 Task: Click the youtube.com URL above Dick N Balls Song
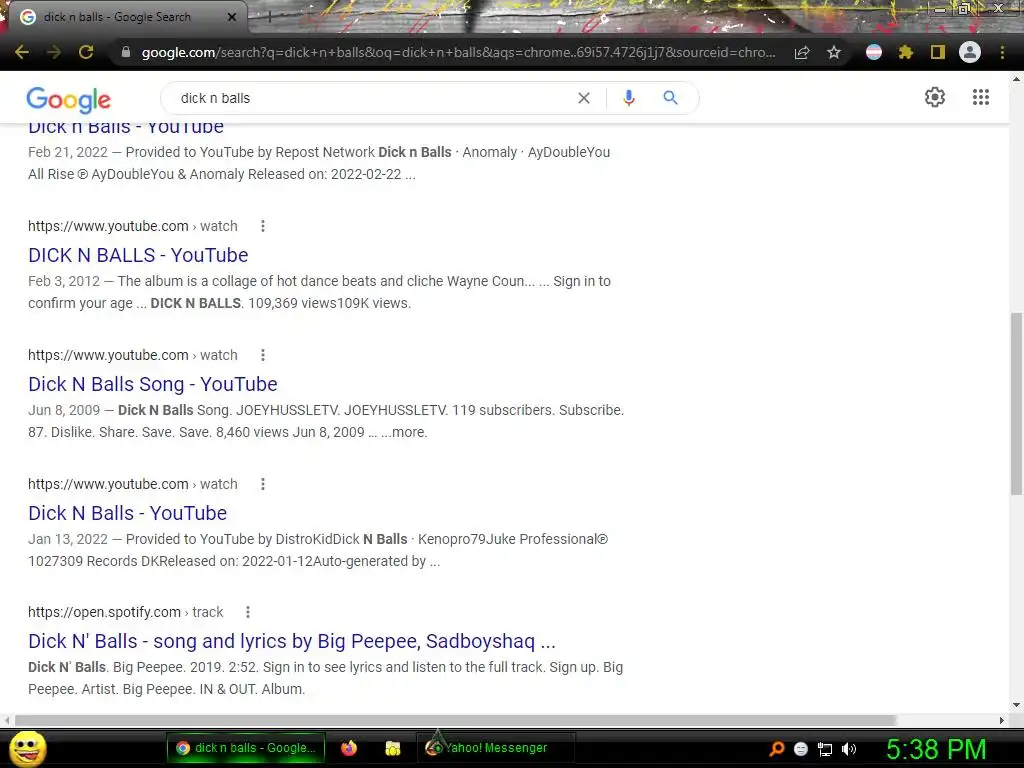click(133, 355)
